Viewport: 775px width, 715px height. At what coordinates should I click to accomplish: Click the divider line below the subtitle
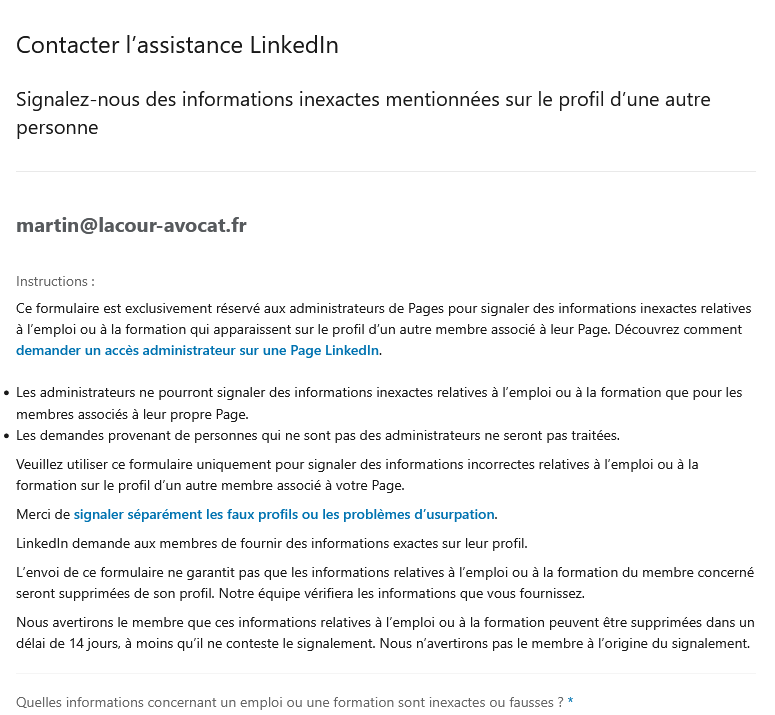[x=385, y=172]
